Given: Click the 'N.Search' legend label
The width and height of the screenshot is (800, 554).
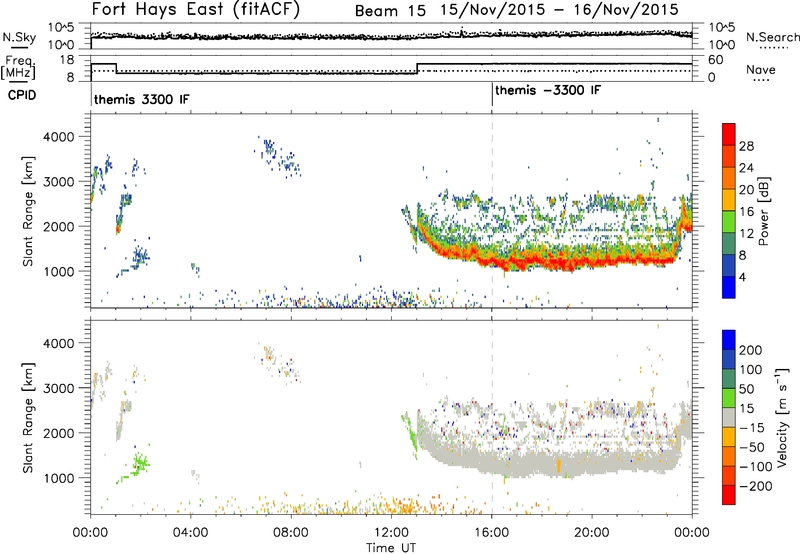Looking at the screenshot, I should pos(773,37).
